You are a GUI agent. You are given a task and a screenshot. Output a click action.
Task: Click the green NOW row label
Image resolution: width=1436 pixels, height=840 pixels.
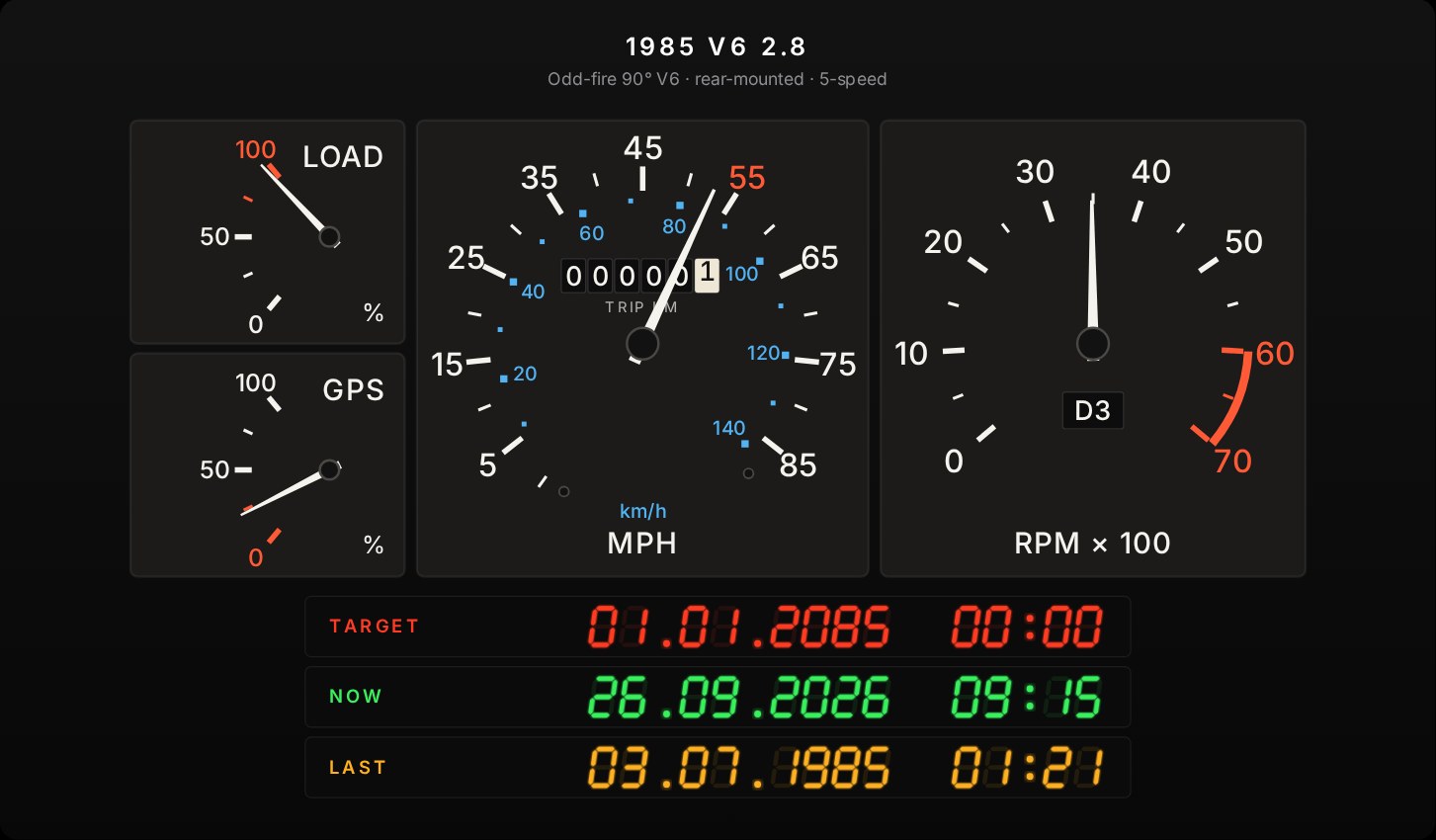coord(356,697)
